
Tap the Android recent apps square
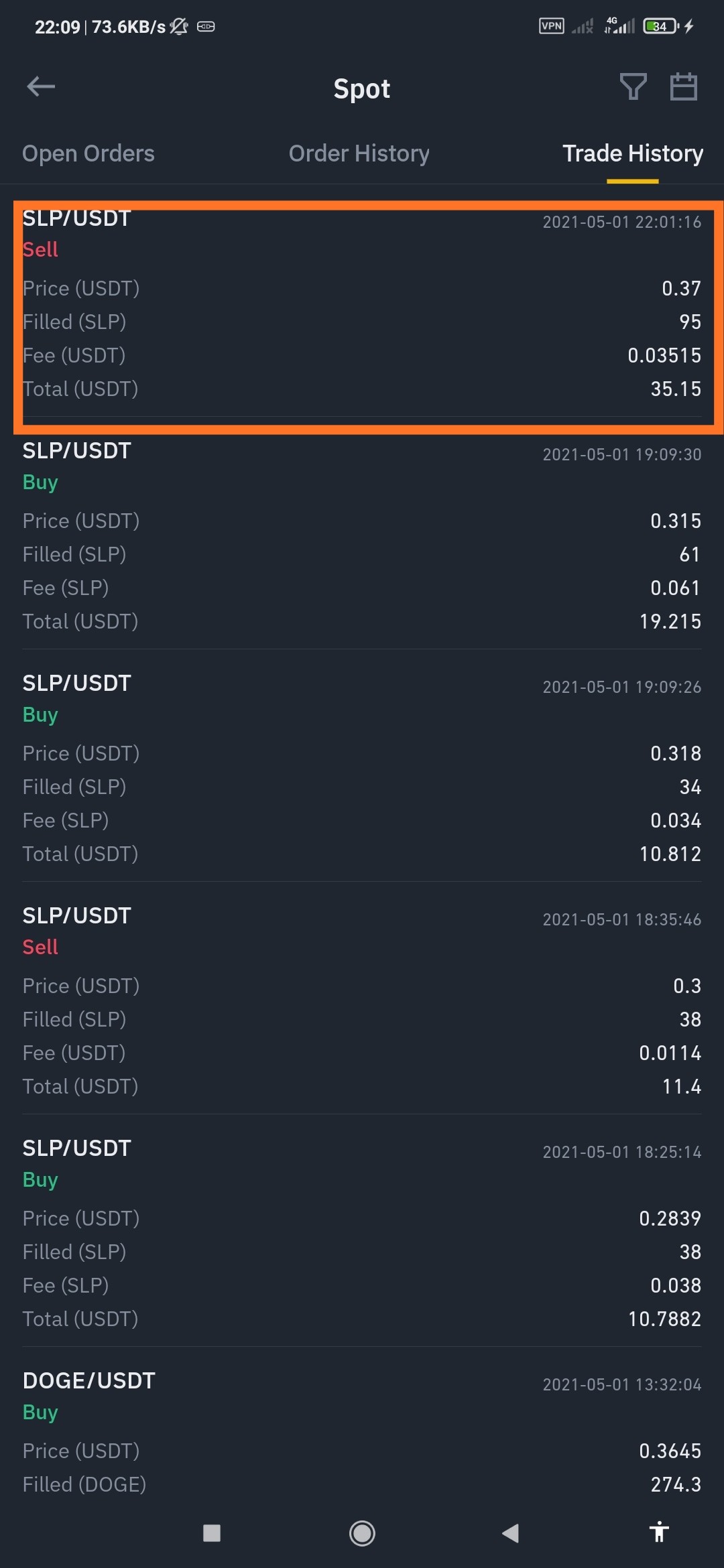(x=212, y=1532)
